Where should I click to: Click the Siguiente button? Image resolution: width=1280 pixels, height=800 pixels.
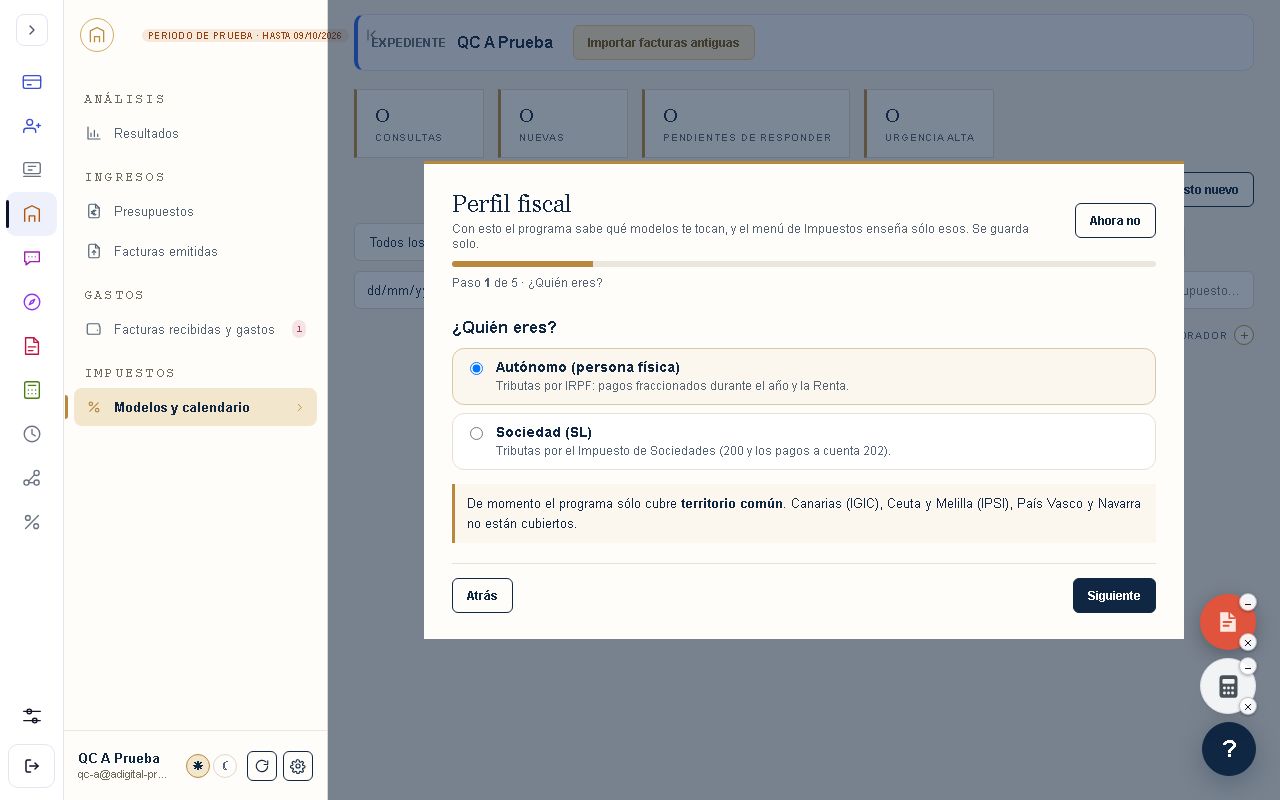1114,595
